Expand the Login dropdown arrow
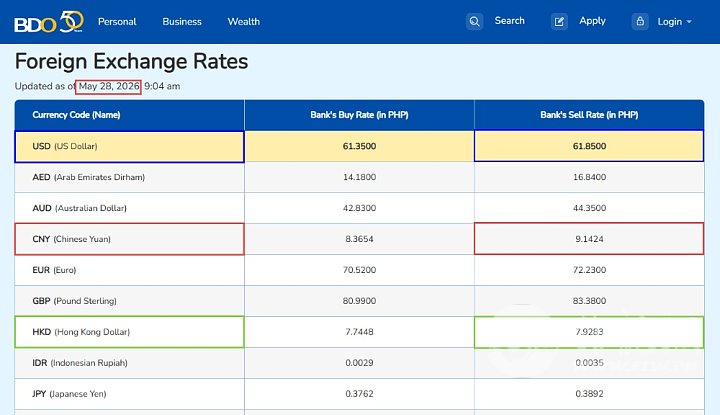720x415 pixels. coord(689,22)
